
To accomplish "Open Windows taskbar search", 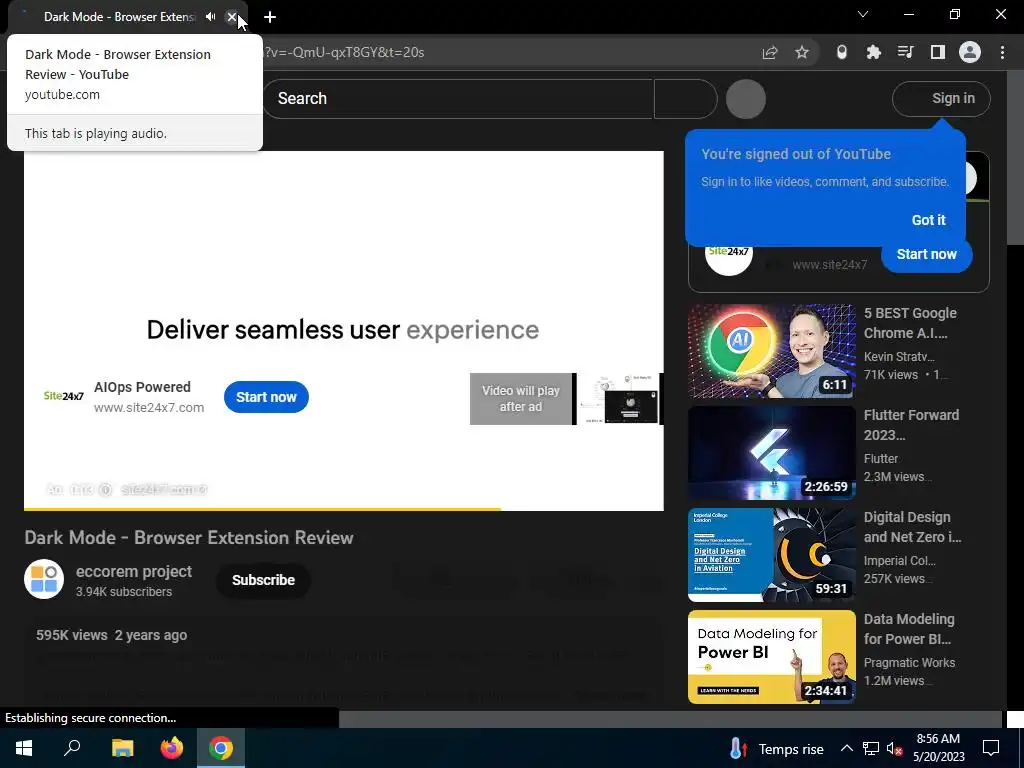I will pos(72,748).
